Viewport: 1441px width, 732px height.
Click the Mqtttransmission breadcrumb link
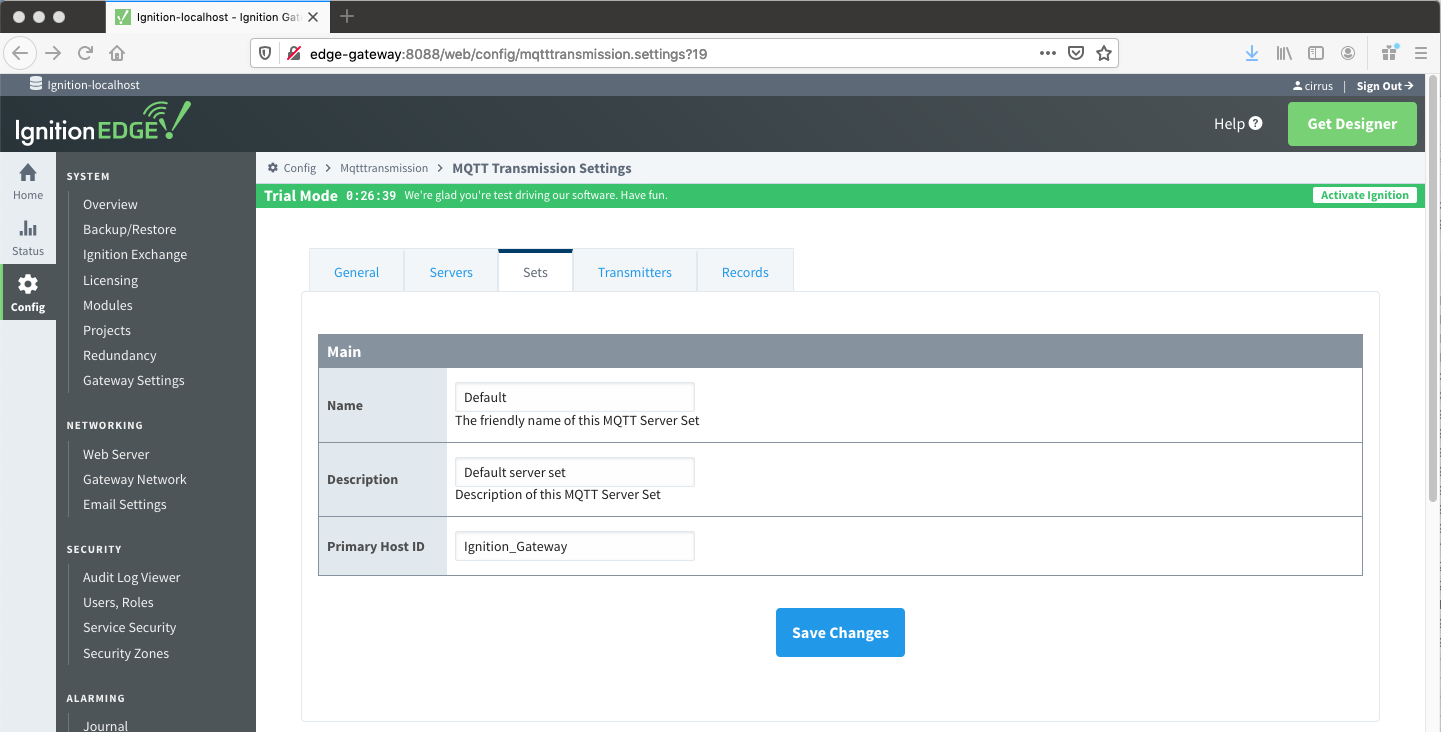[384, 168]
